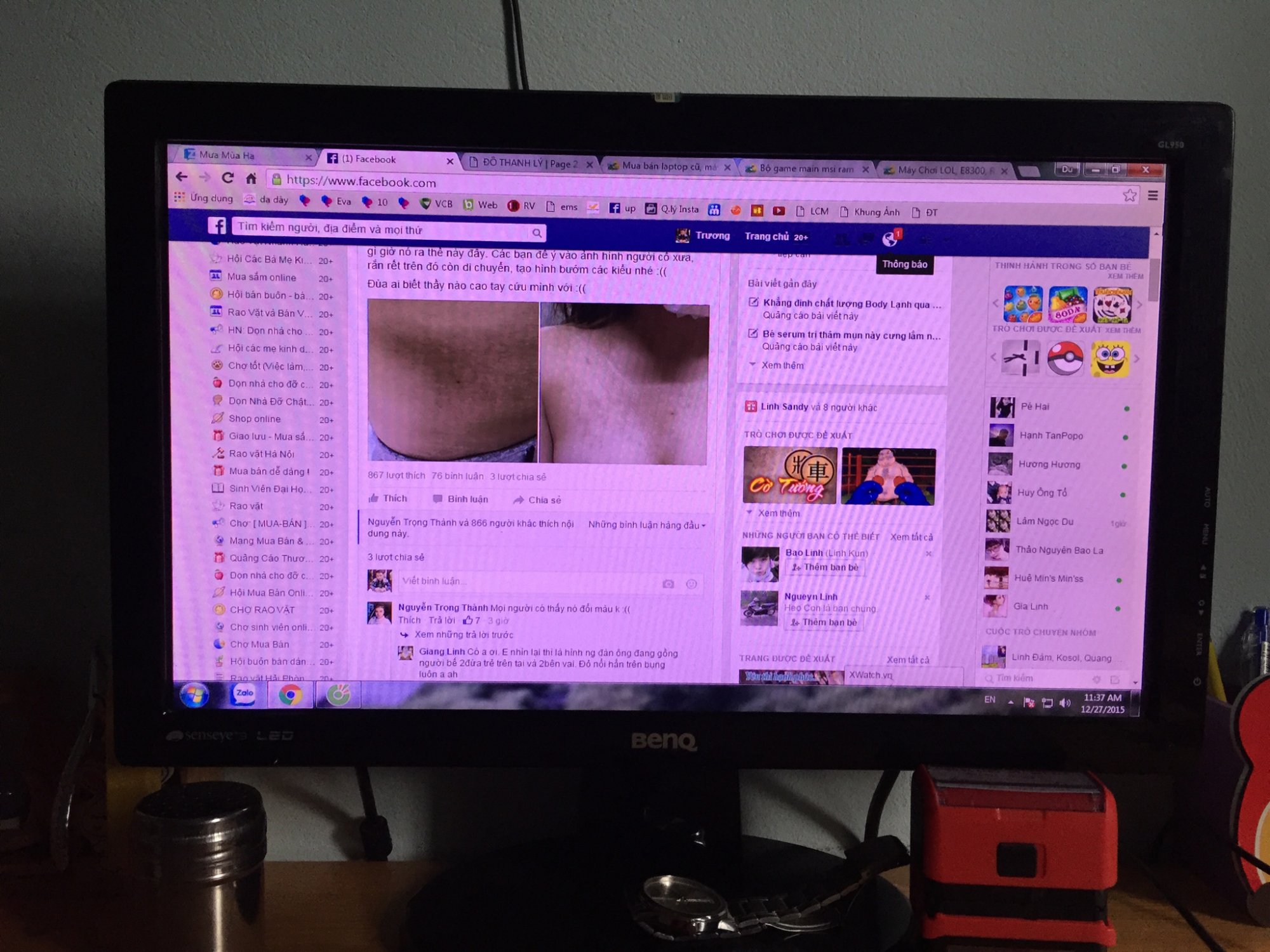
Task: Expand Xem thêm under recent posts
Action: [x=782, y=366]
